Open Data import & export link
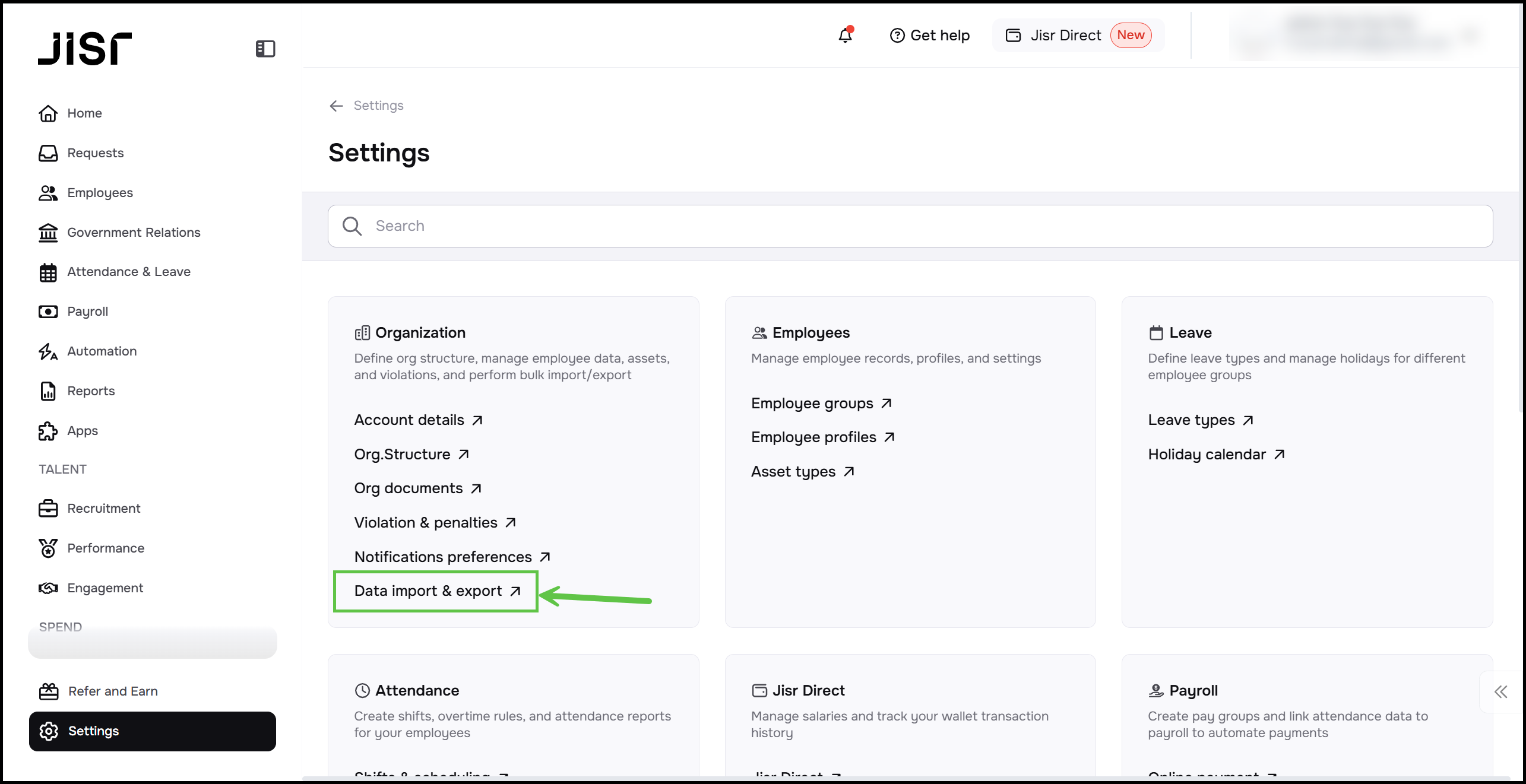 (436, 591)
